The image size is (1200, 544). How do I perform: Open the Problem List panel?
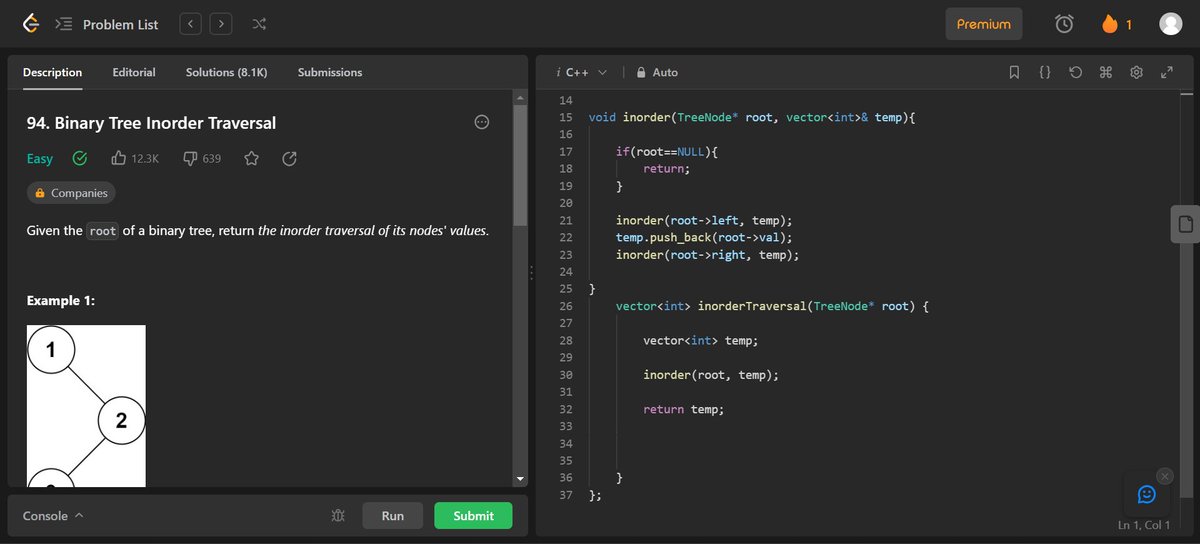107,24
